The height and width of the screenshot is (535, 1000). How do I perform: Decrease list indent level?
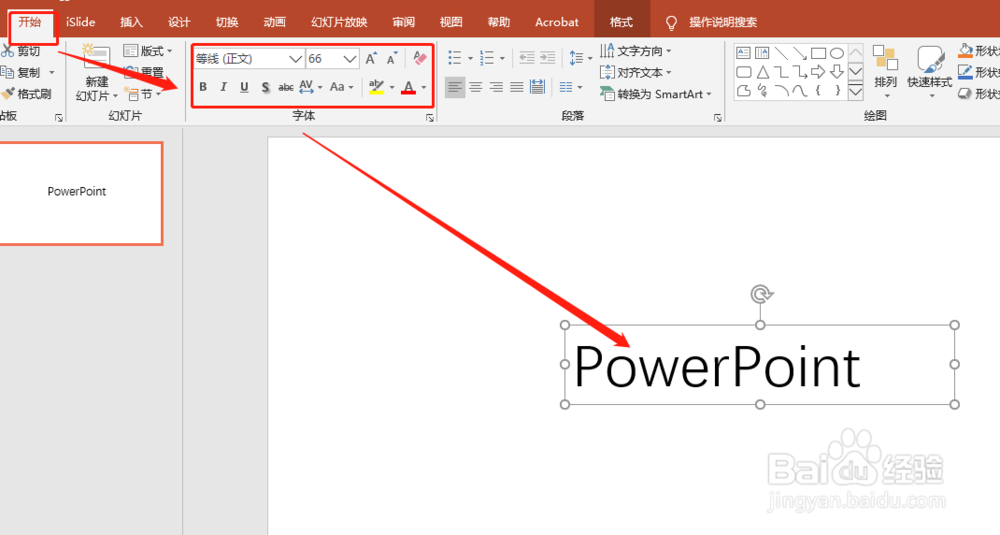coord(527,58)
